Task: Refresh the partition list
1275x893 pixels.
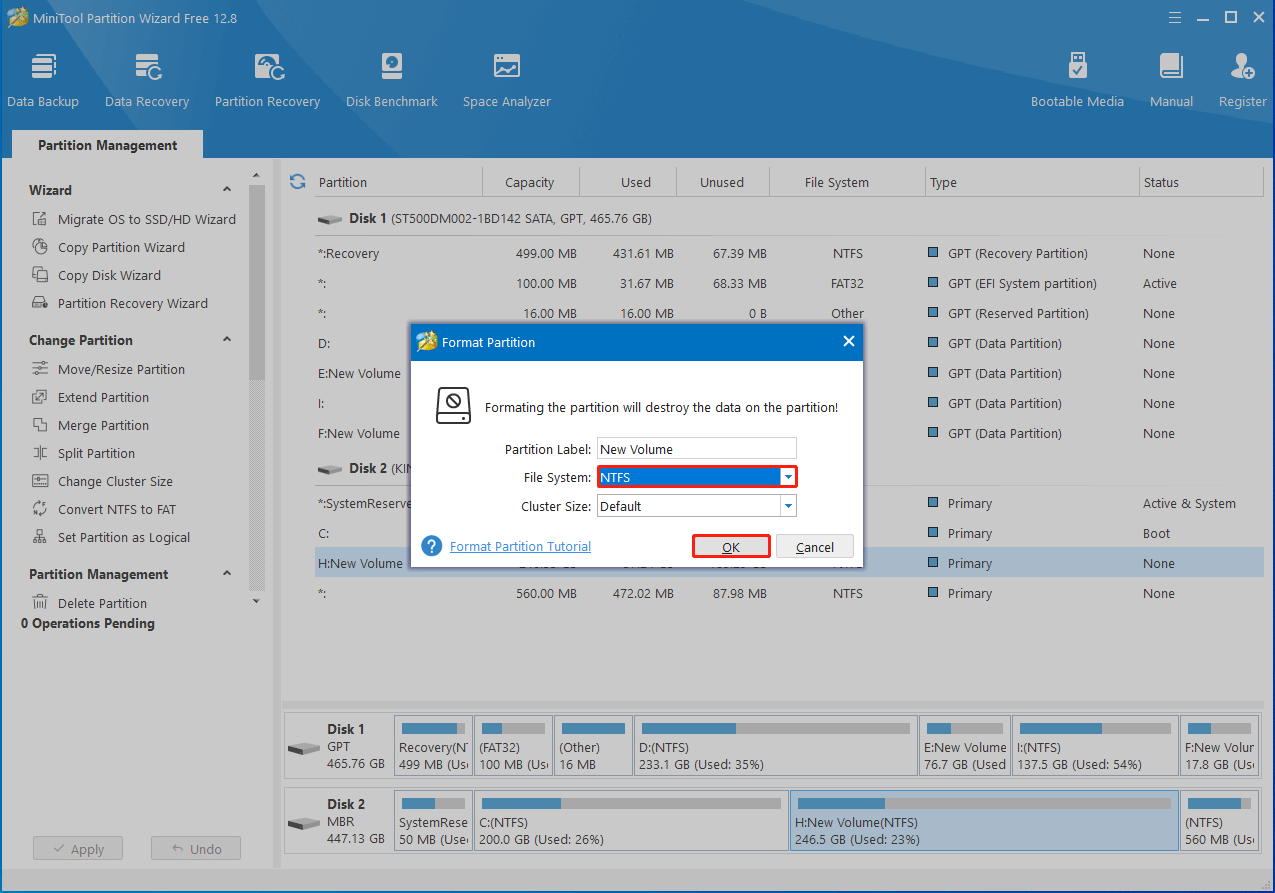Action: (297, 181)
